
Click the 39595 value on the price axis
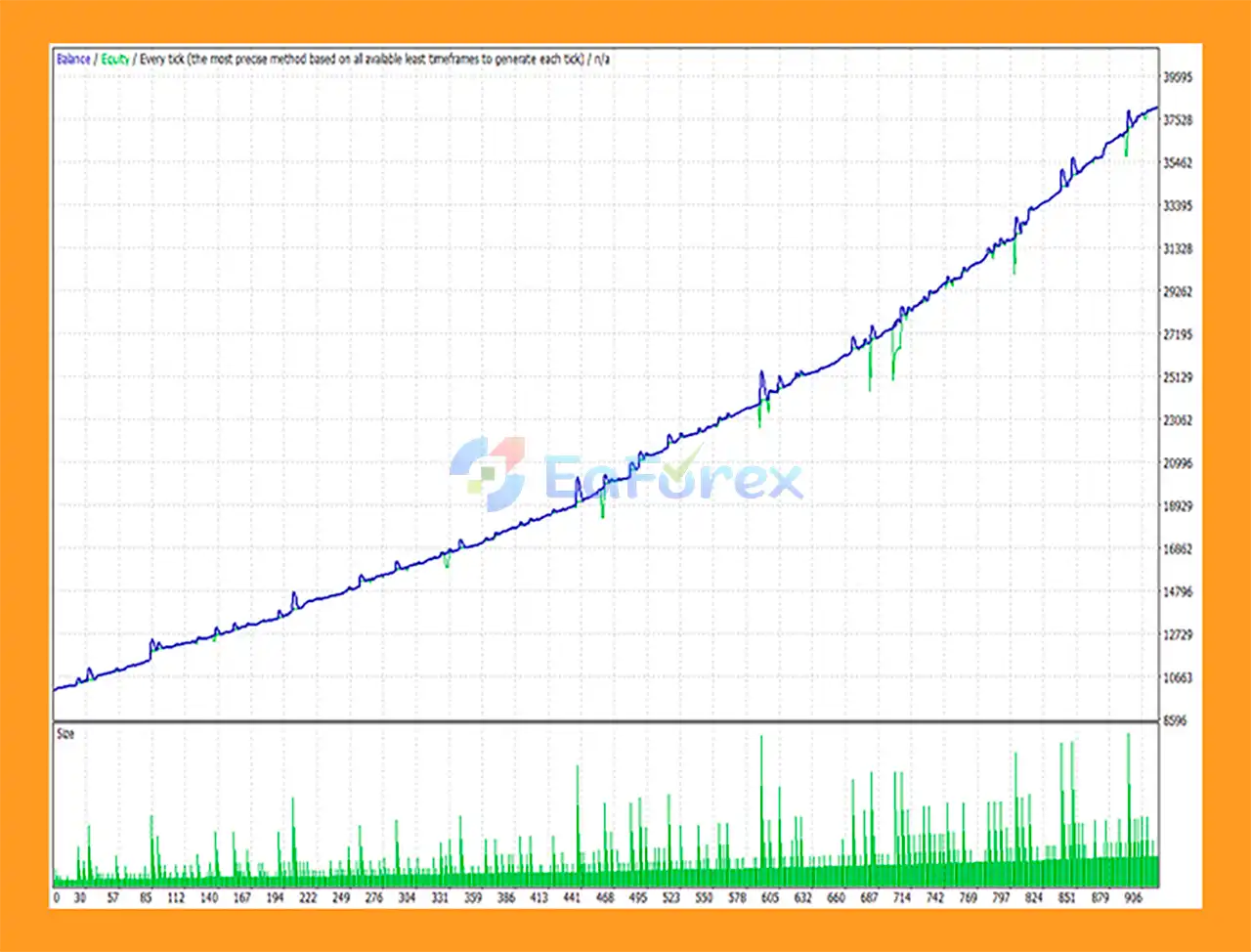1178,77
